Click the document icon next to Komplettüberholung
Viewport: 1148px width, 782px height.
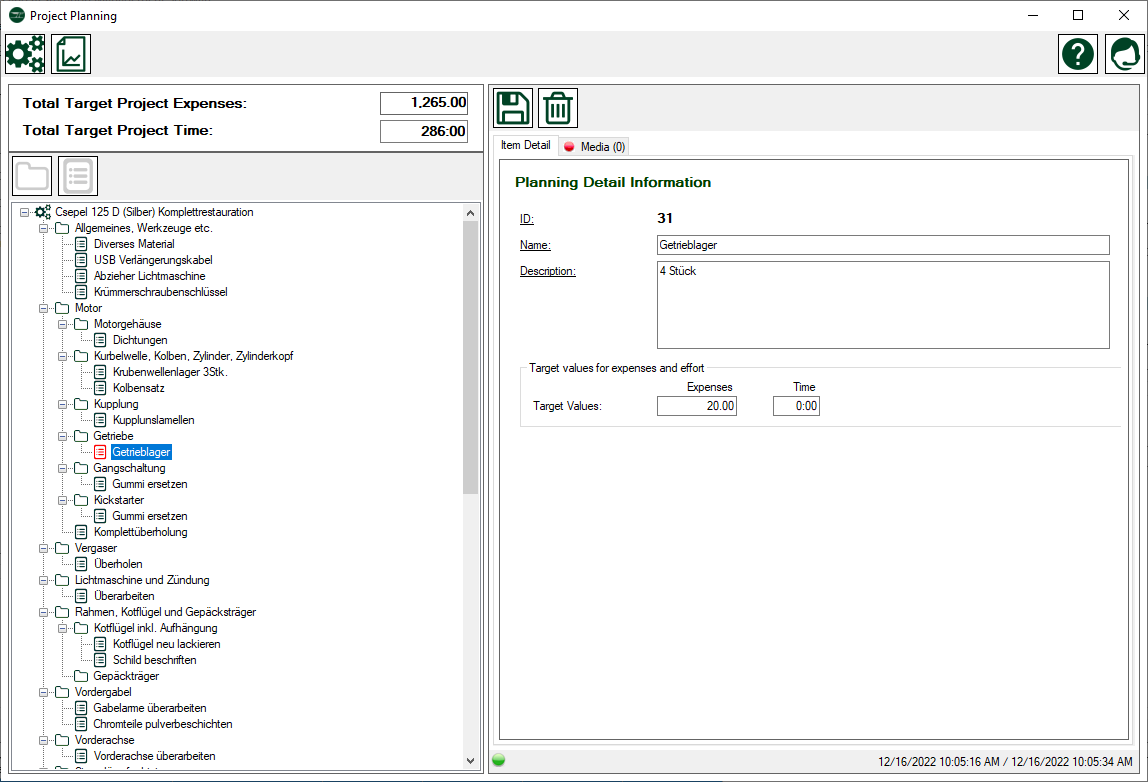pyautogui.click(x=81, y=532)
